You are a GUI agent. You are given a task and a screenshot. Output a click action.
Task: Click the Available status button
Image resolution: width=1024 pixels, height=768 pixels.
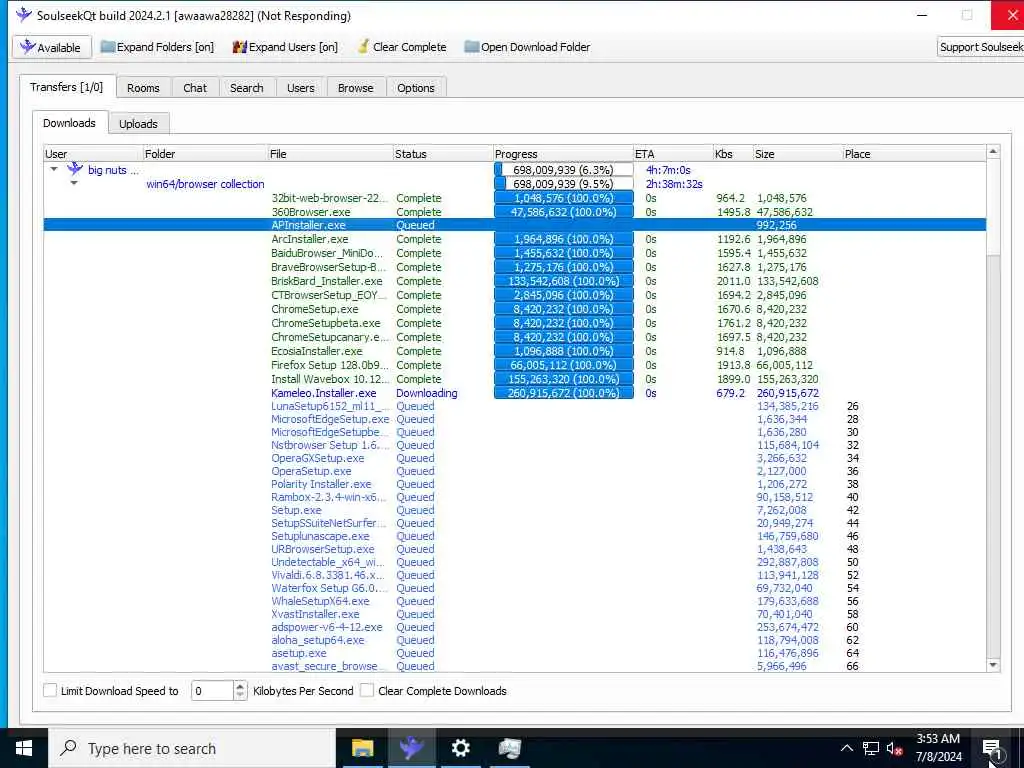pyautogui.click(x=52, y=47)
